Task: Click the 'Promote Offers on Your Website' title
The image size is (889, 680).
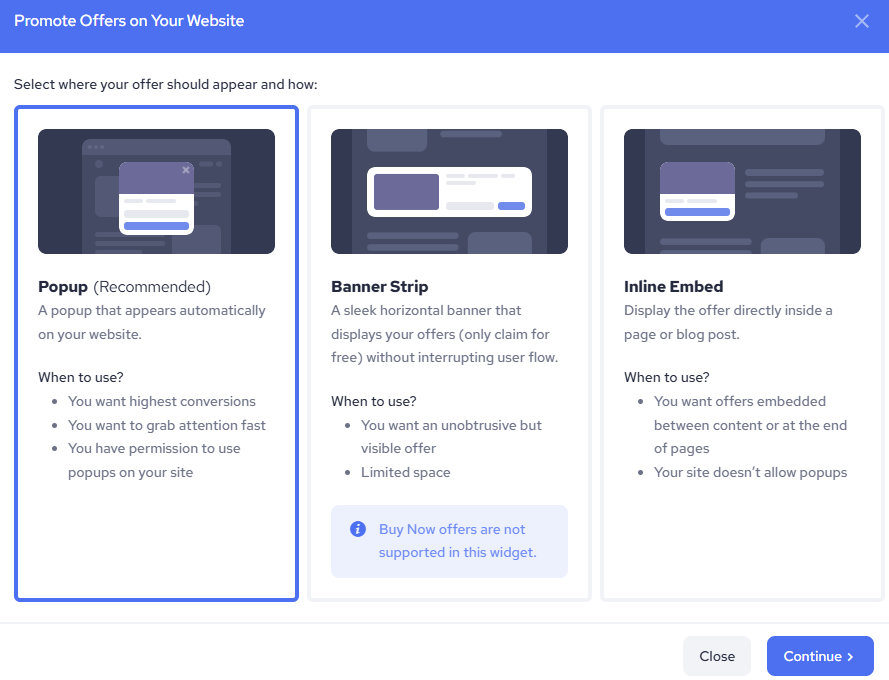Action: [129, 21]
